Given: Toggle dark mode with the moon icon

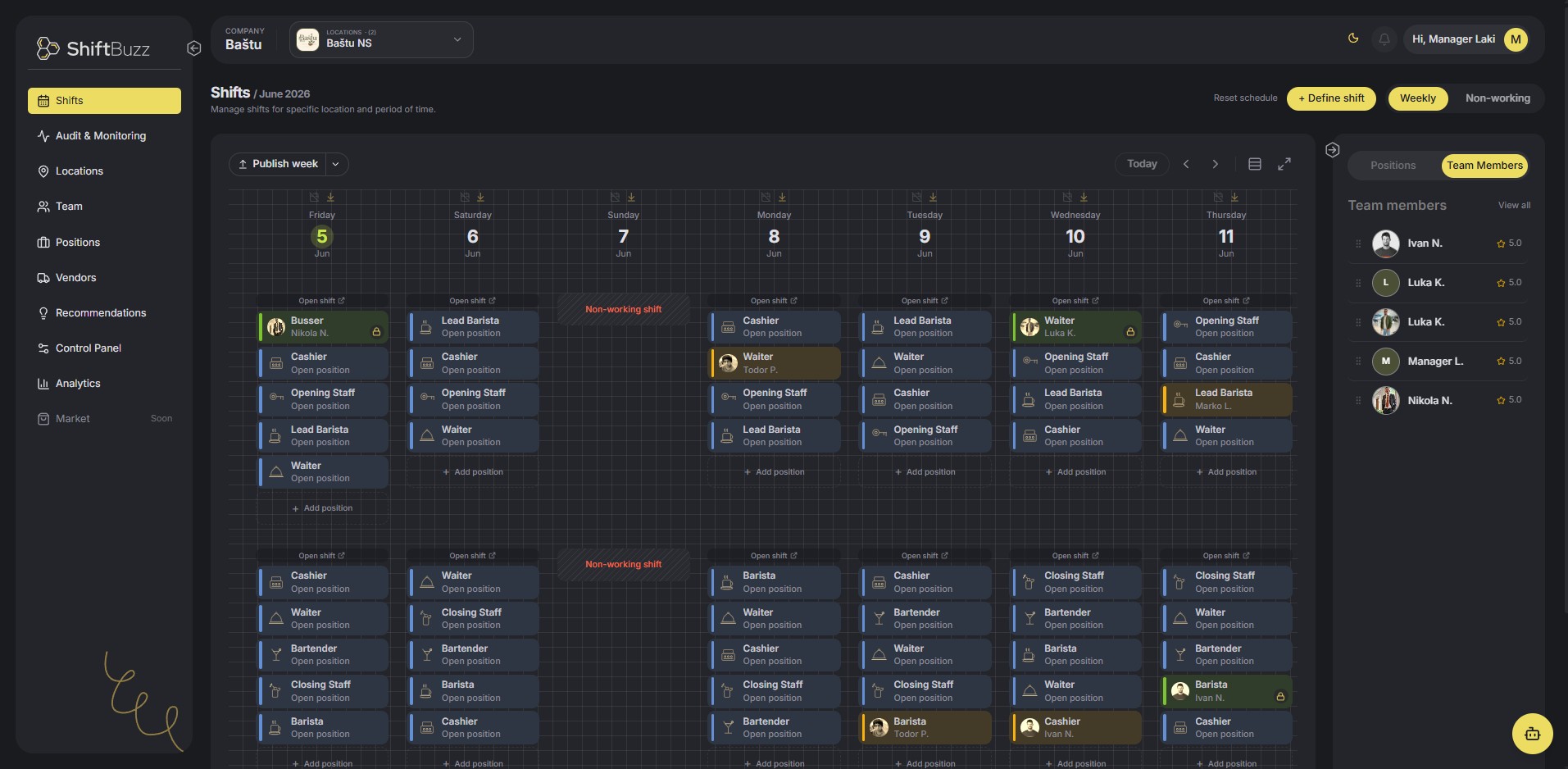Looking at the screenshot, I should tap(1353, 39).
